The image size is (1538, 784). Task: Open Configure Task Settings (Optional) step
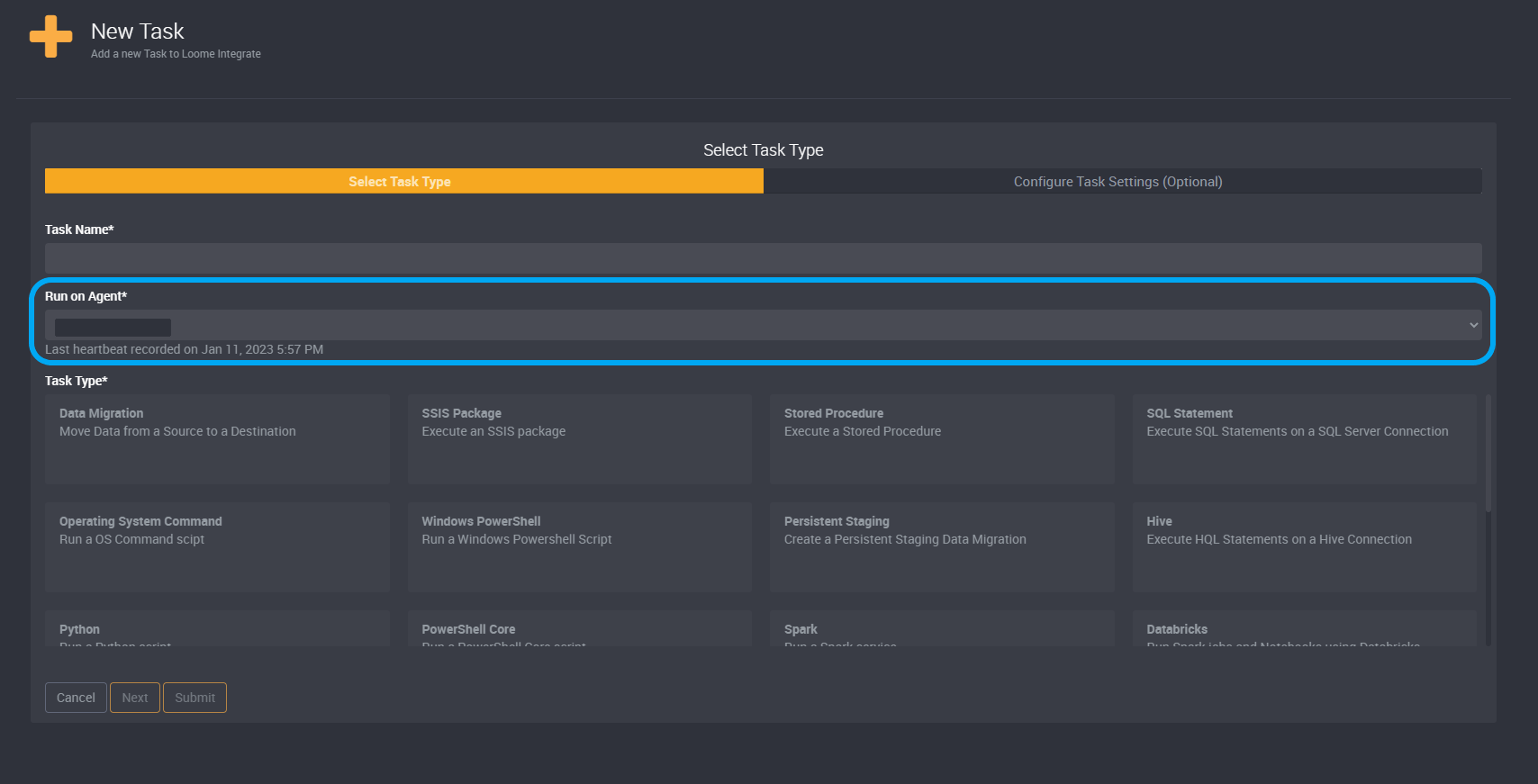(1122, 181)
